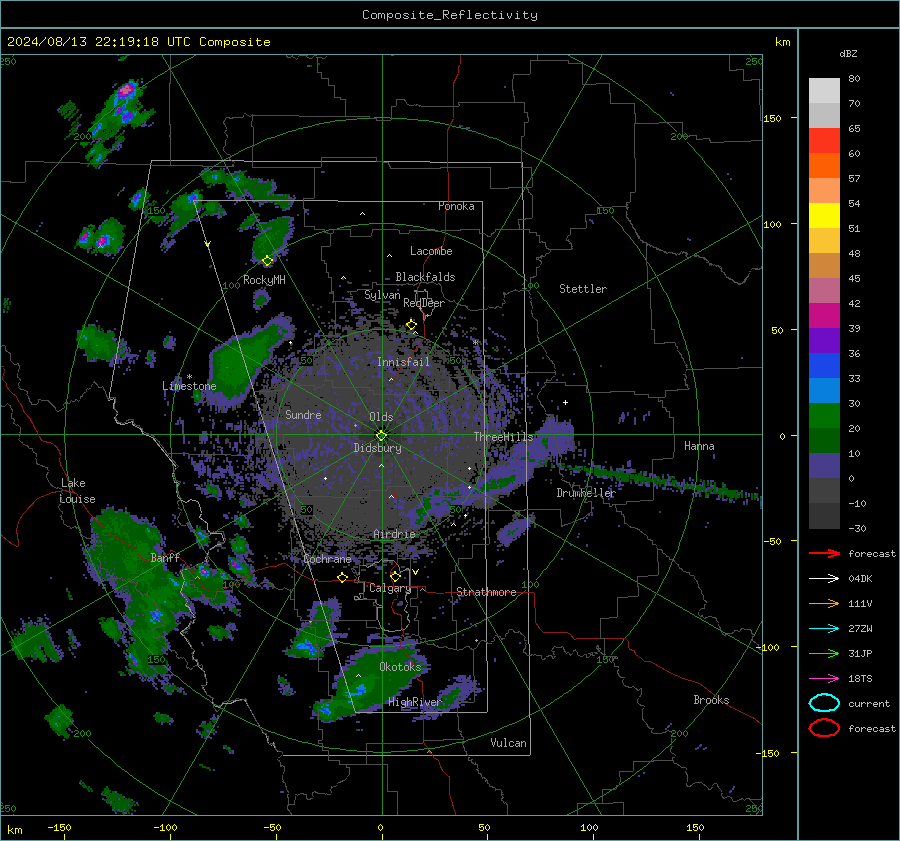Viewport: 900px width, 841px height.
Task: Click the yellow diamond marker near RockyMH
Action: [267, 261]
